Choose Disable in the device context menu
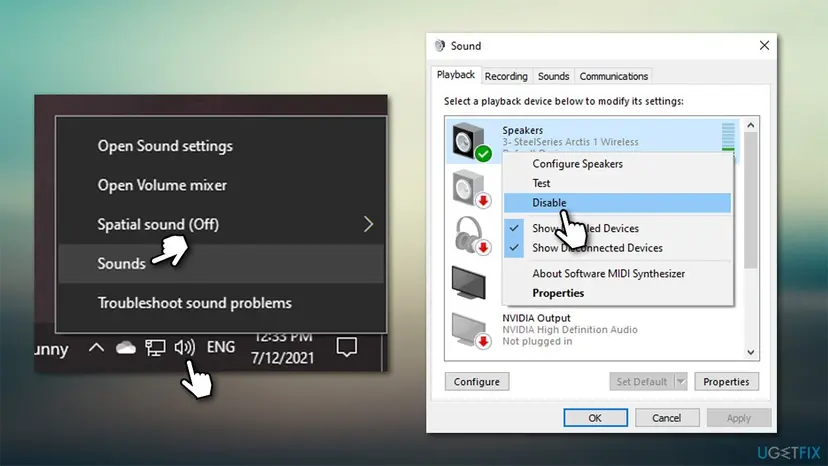 tap(617, 202)
